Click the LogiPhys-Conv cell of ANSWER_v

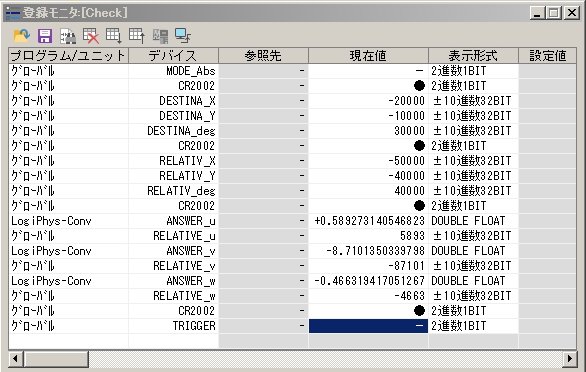68,251
